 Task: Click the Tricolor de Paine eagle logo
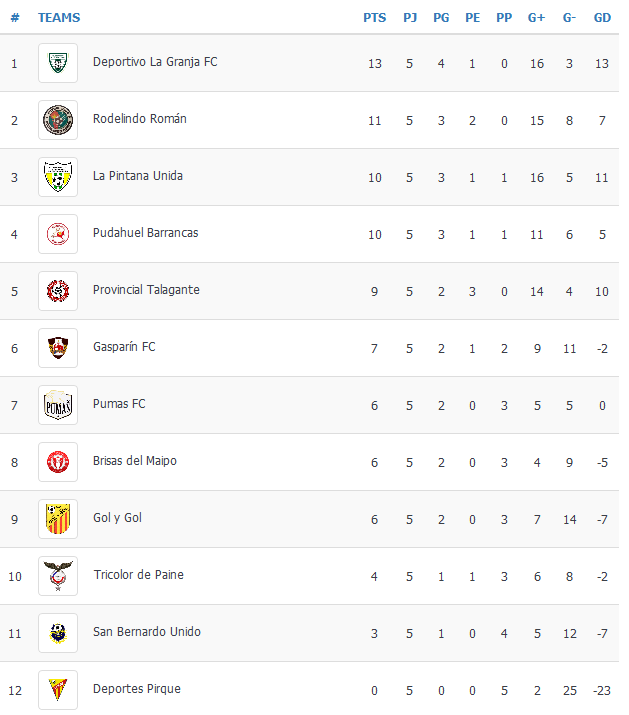point(58,576)
